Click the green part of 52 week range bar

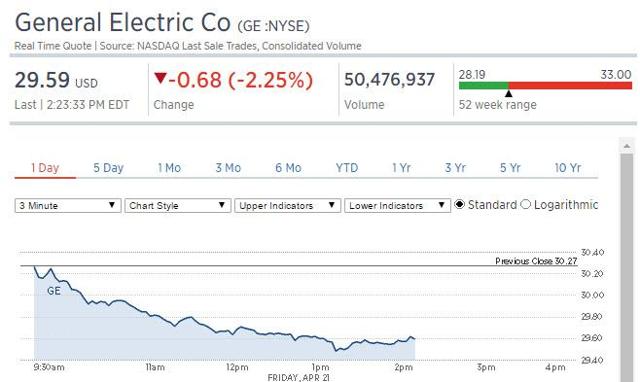point(484,85)
